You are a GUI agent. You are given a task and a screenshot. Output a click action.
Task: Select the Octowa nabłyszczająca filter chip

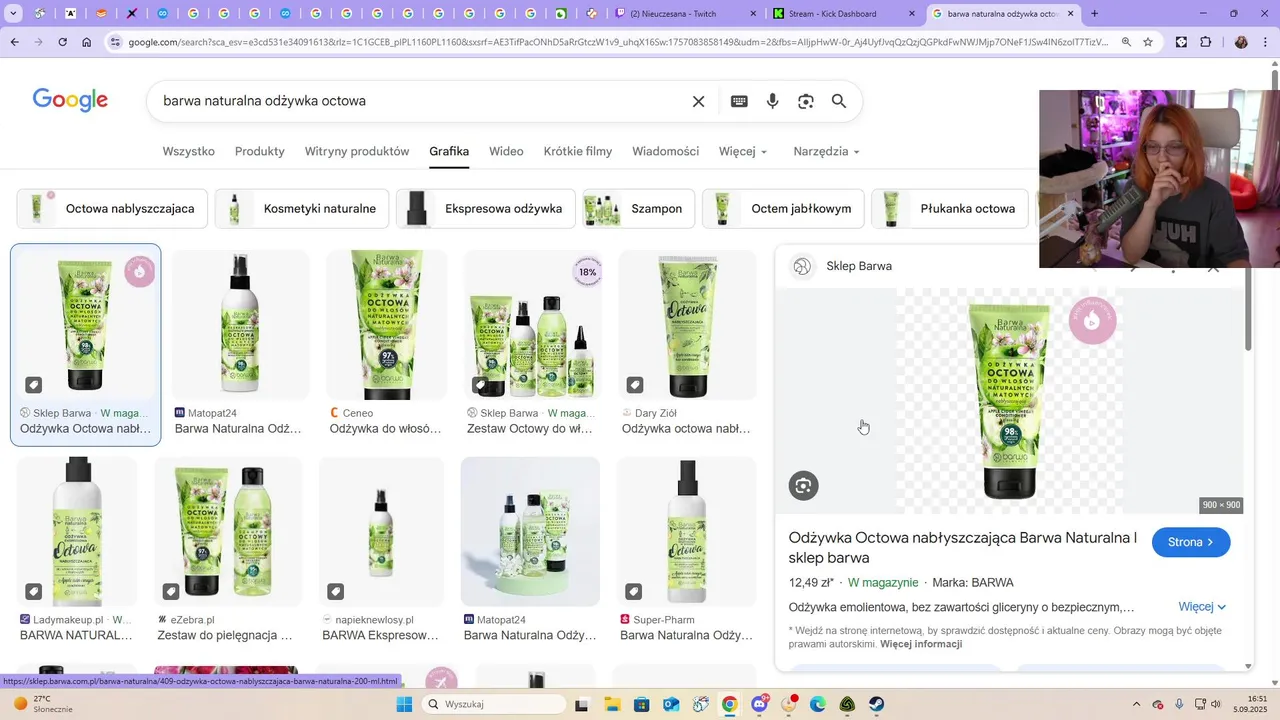click(112, 209)
